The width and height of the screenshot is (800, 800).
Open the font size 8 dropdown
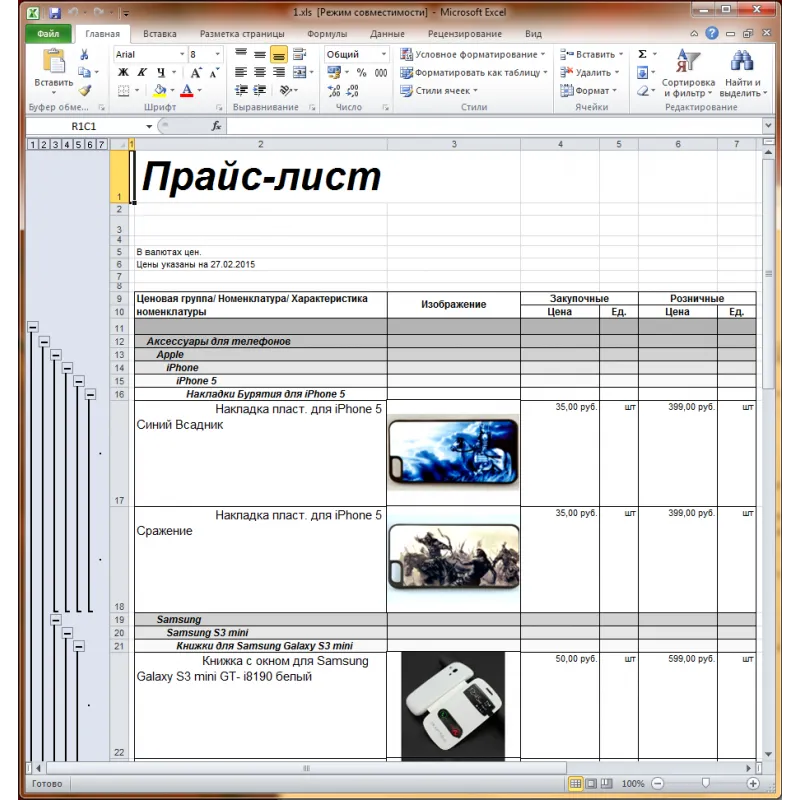click(218, 54)
